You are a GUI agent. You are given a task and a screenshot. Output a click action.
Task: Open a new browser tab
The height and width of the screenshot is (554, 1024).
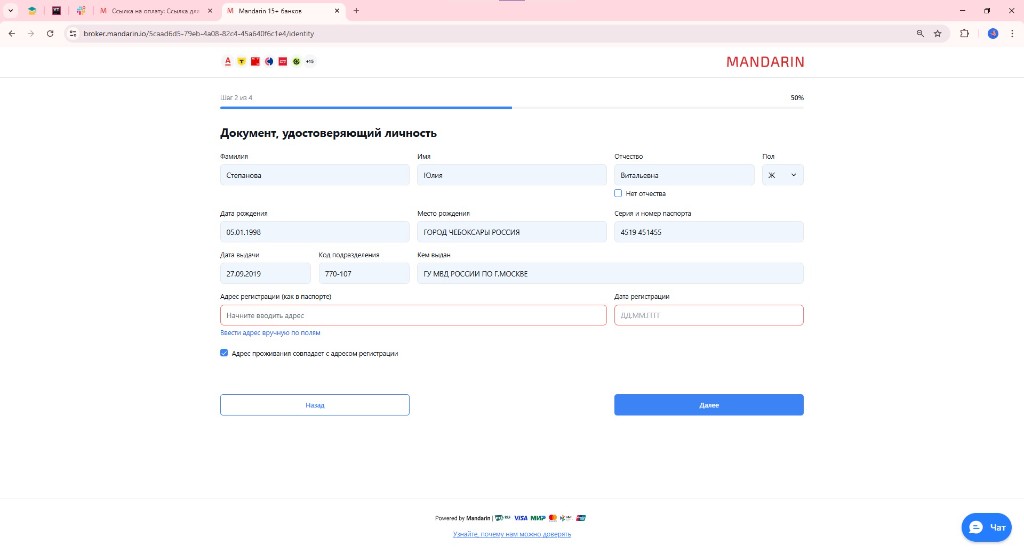(356, 10)
